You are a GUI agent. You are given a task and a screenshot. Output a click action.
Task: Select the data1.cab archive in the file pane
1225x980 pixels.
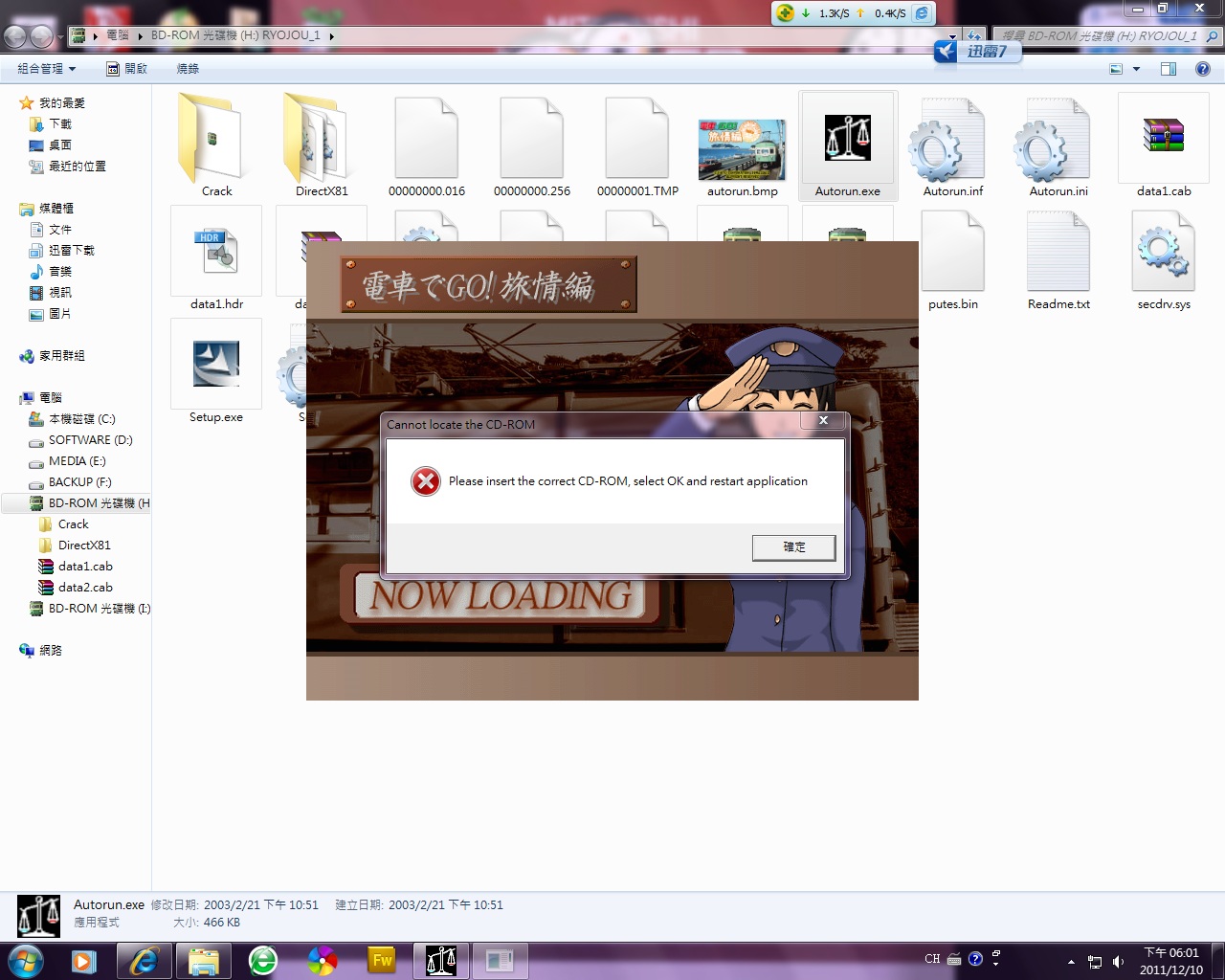click(x=1164, y=145)
